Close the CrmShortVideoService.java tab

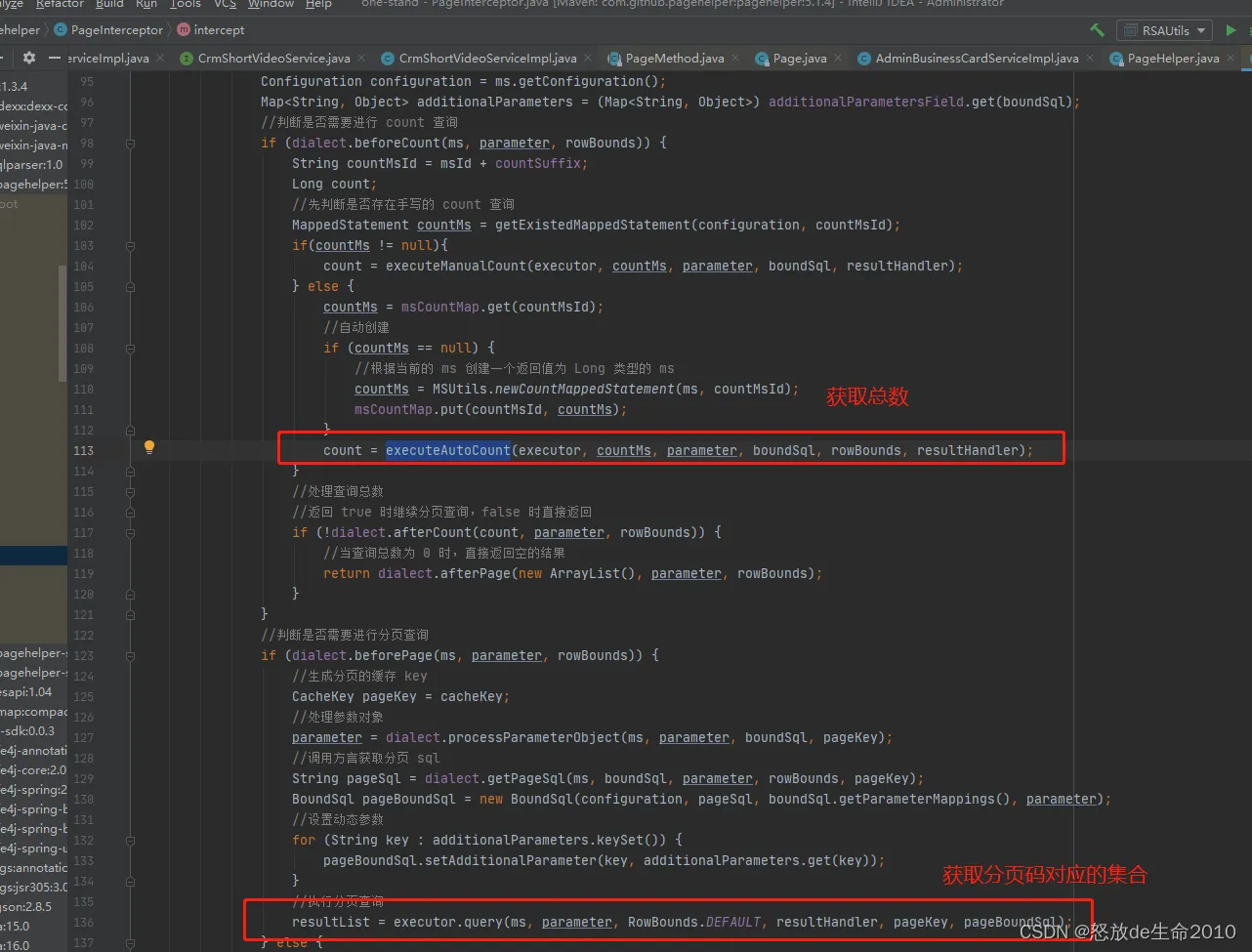361,59
